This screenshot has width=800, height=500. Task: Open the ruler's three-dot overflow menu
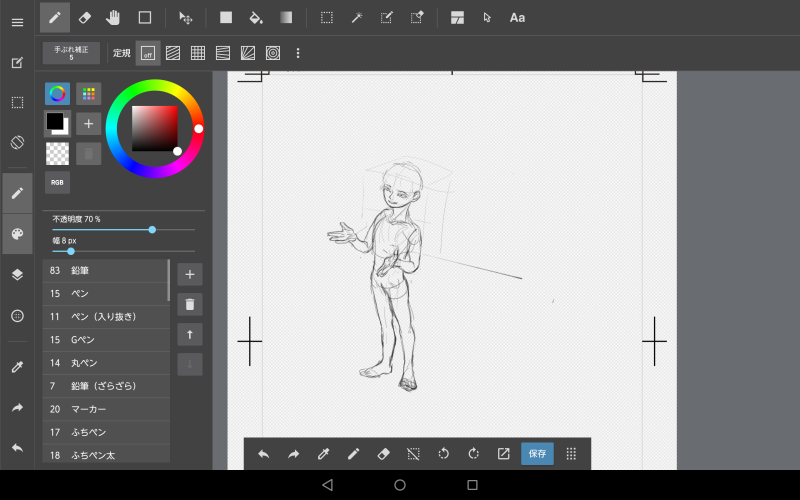point(298,53)
